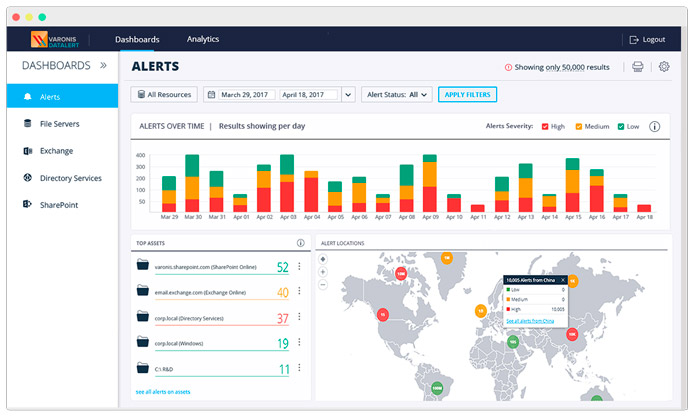Screen dimensions: 696x418
Task: Click the corp.local (Windows) folder icon
Action: click(x=142, y=341)
